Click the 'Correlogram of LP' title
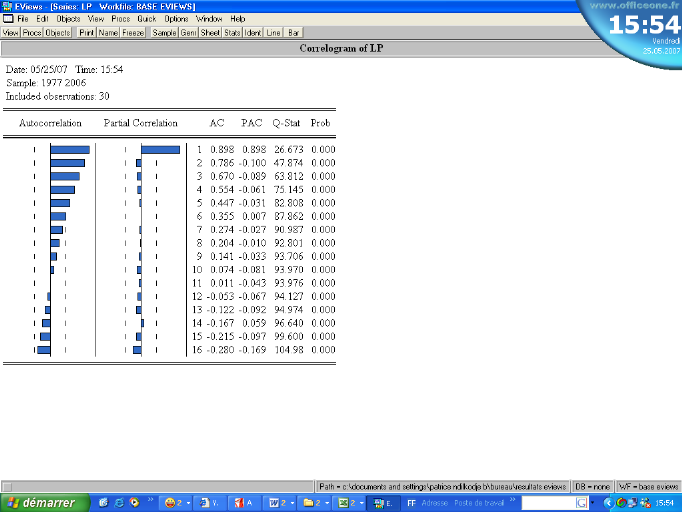Viewport: 682px width, 512px height. pyautogui.click(x=341, y=48)
